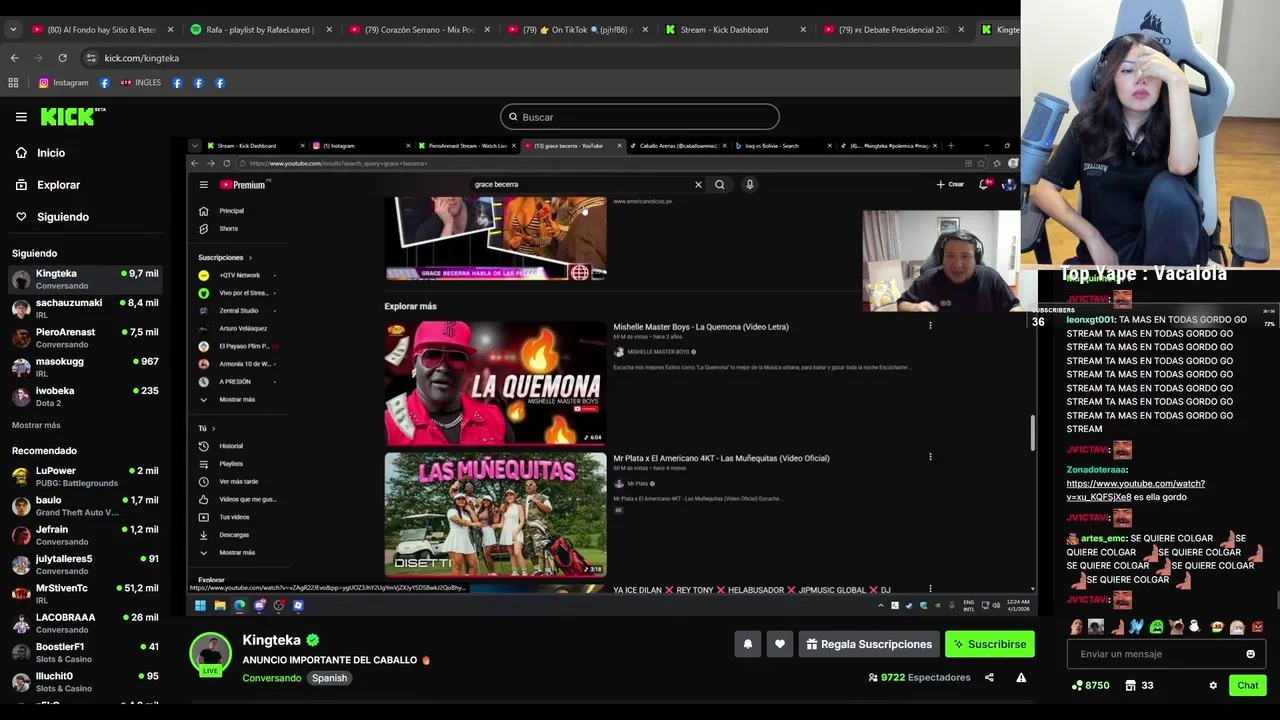Open INGLES bookmark in bookmarks bar
This screenshot has width=1280, height=720.
pos(141,83)
